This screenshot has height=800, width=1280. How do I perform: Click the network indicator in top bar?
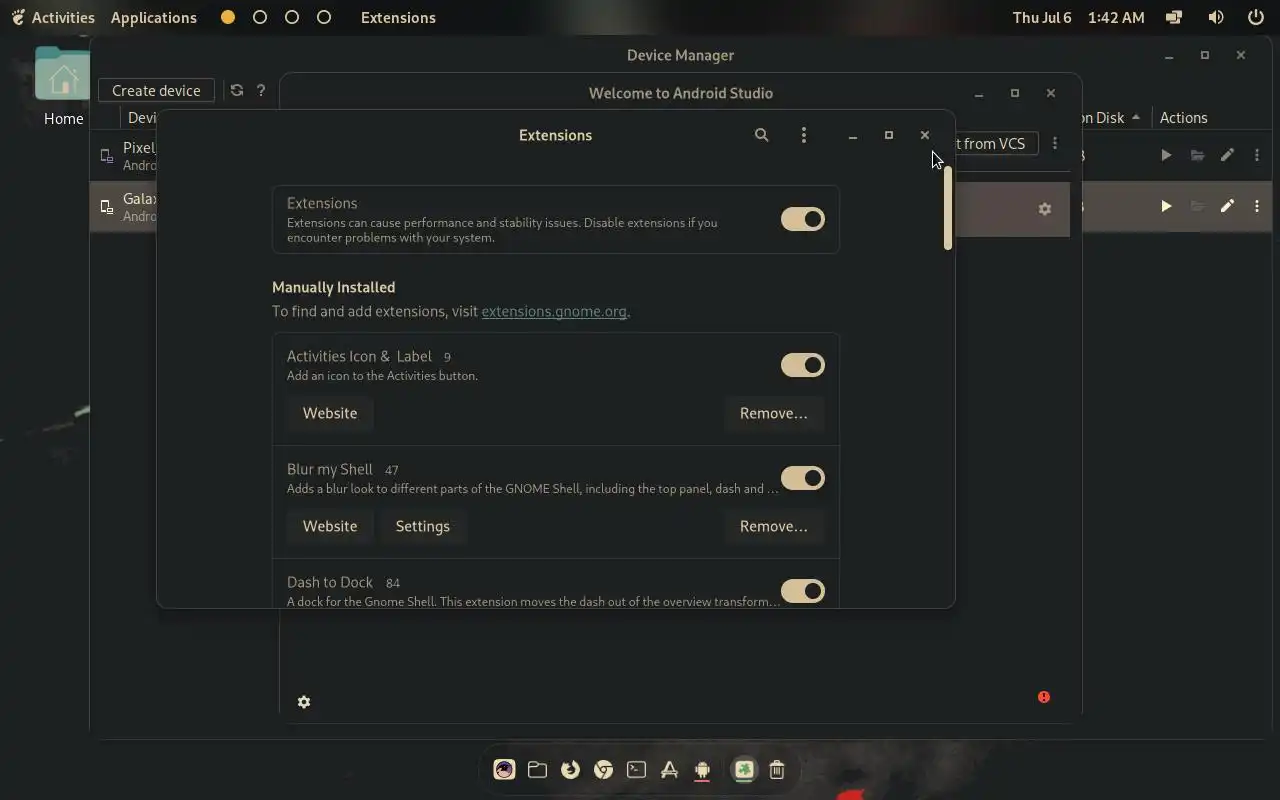1174,17
